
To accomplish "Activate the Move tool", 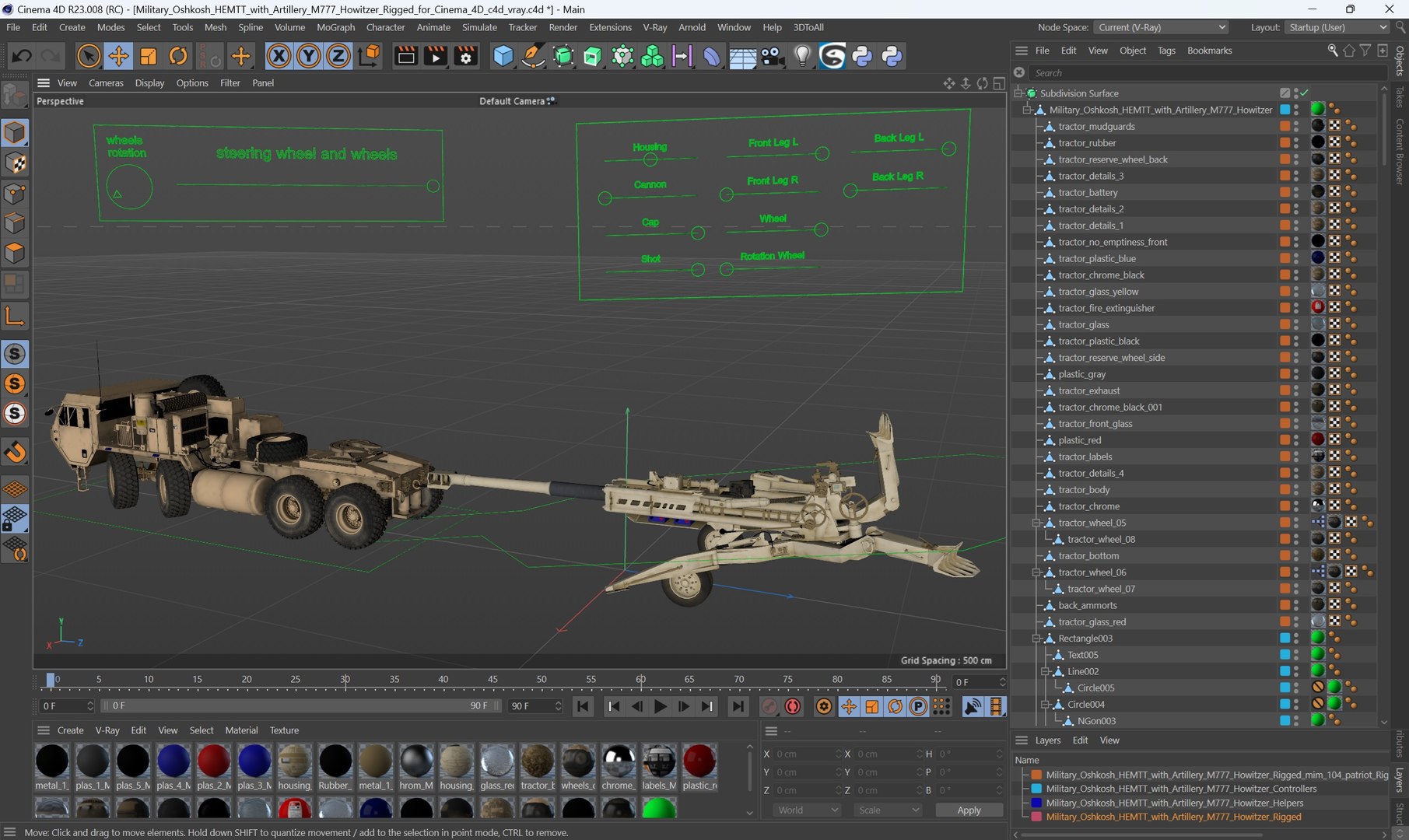I will [118, 56].
